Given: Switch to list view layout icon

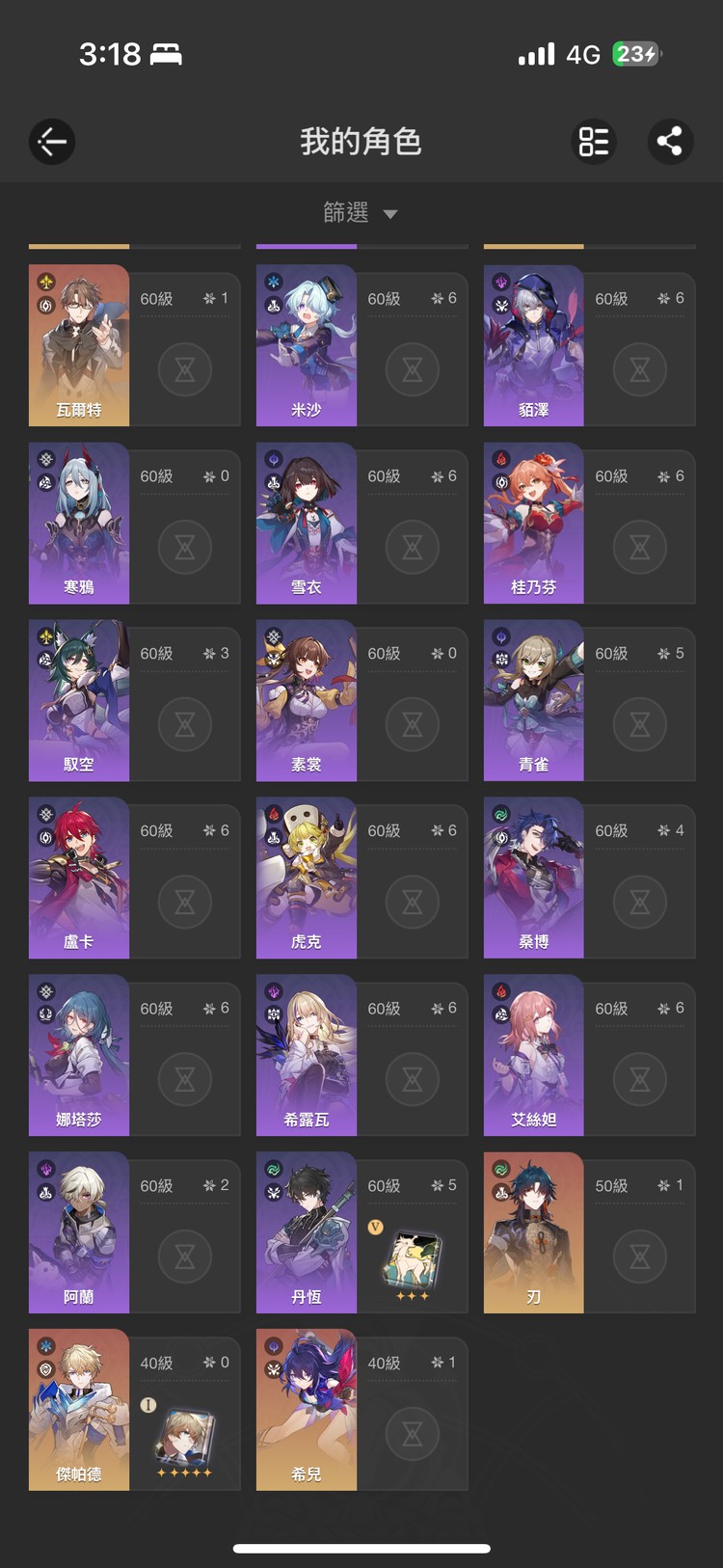Looking at the screenshot, I should (x=594, y=142).
